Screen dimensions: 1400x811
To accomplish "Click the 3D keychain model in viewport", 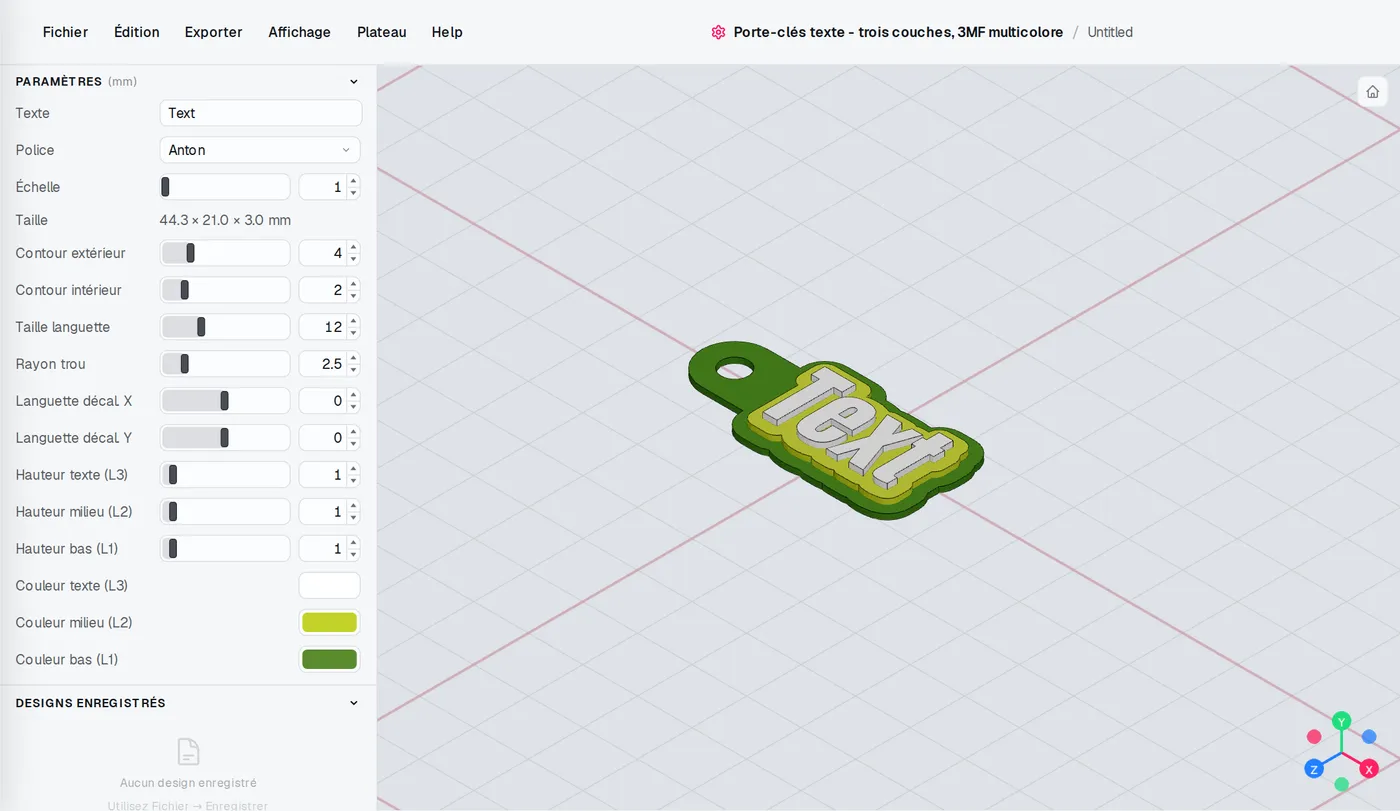I will [x=836, y=431].
